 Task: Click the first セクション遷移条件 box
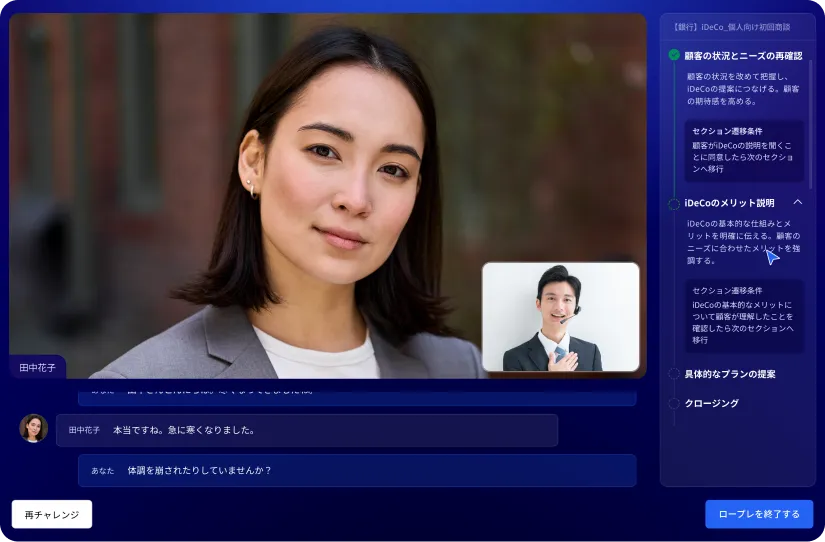pos(744,150)
